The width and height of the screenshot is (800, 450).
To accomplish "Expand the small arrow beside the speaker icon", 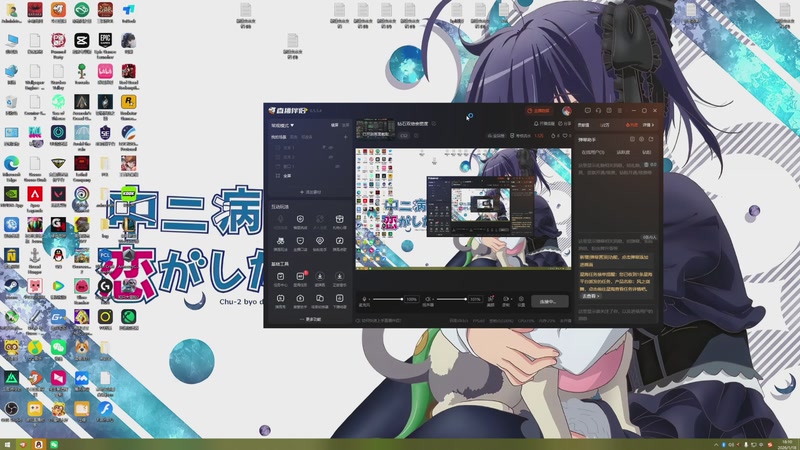I will pos(433,299).
